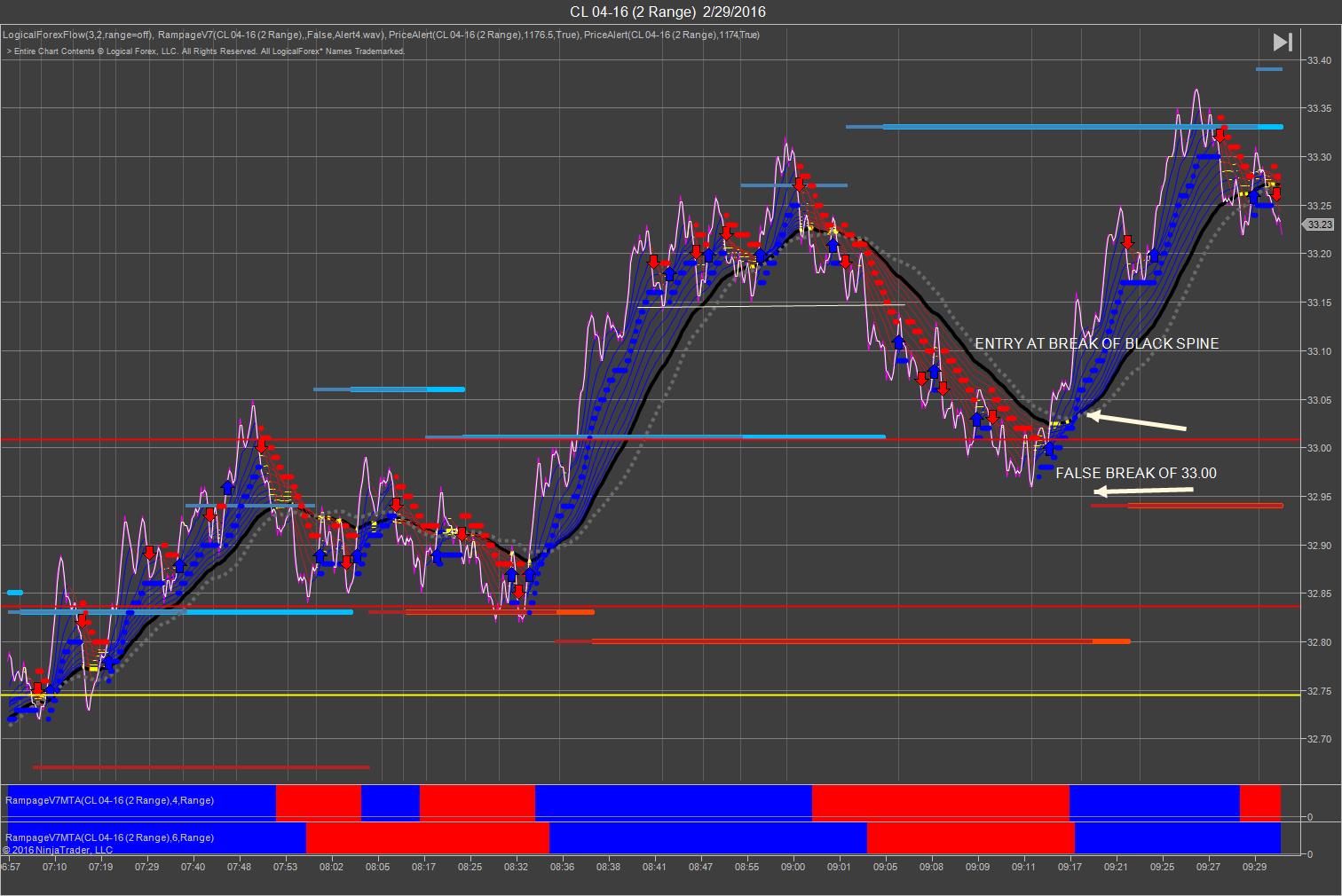
Task: Click the current price marker 33.23
Action: [1319, 224]
